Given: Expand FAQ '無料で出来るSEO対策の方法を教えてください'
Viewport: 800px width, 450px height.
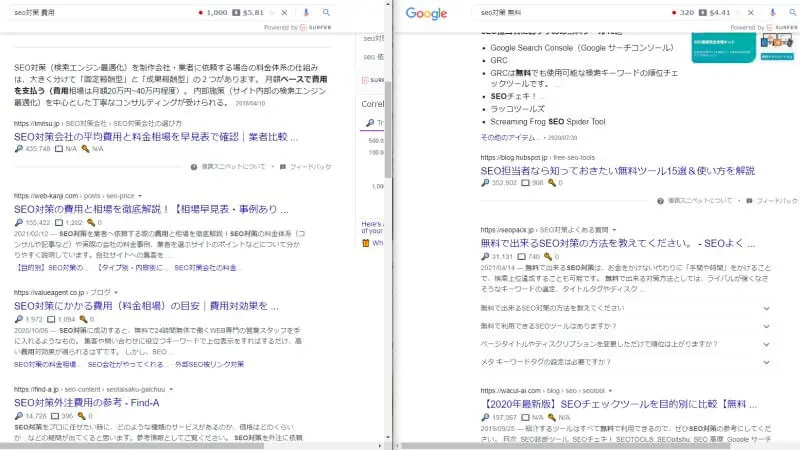Looking at the screenshot, I should (x=766, y=308).
